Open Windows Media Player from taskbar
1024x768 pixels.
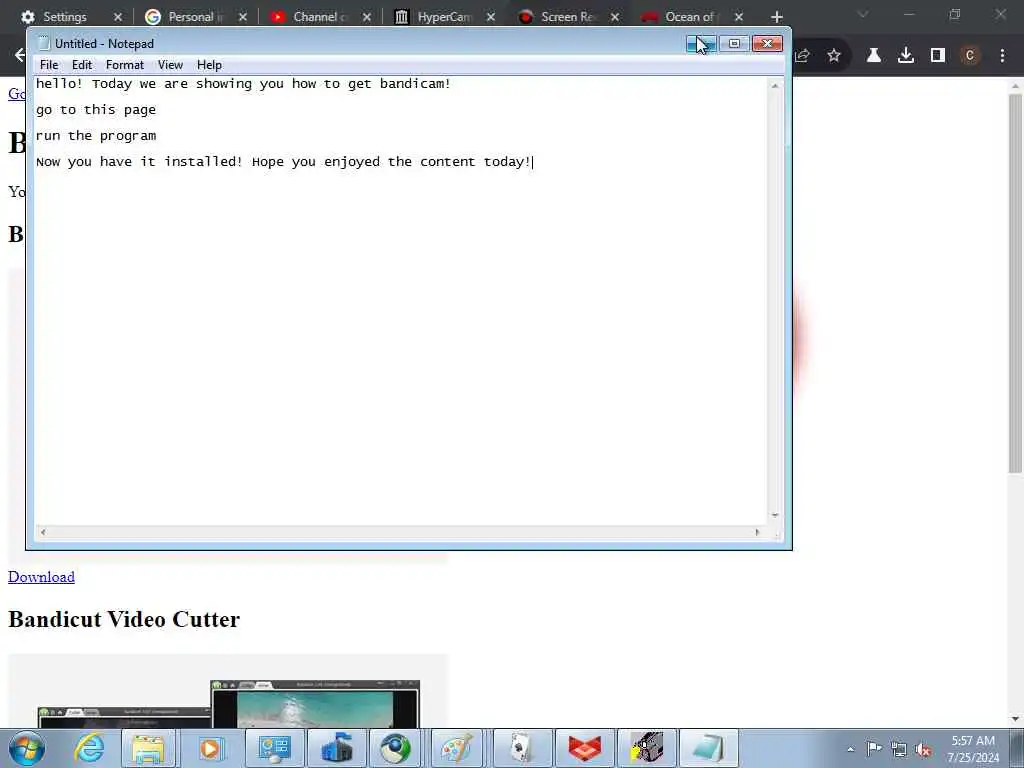(x=210, y=748)
